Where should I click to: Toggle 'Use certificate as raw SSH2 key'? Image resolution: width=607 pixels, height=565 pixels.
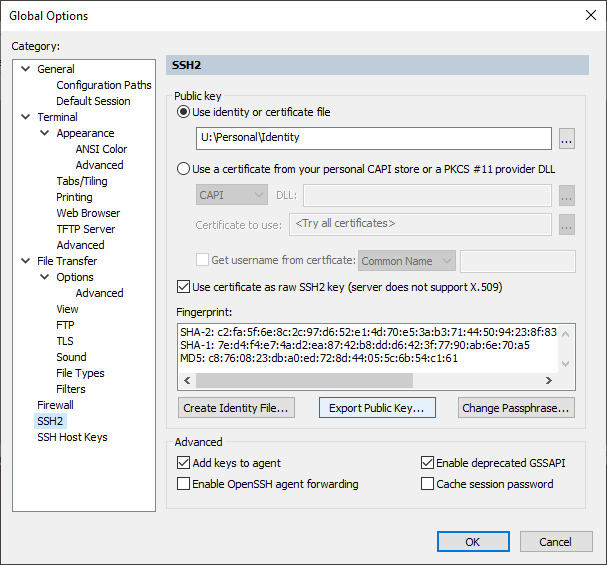point(183,287)
